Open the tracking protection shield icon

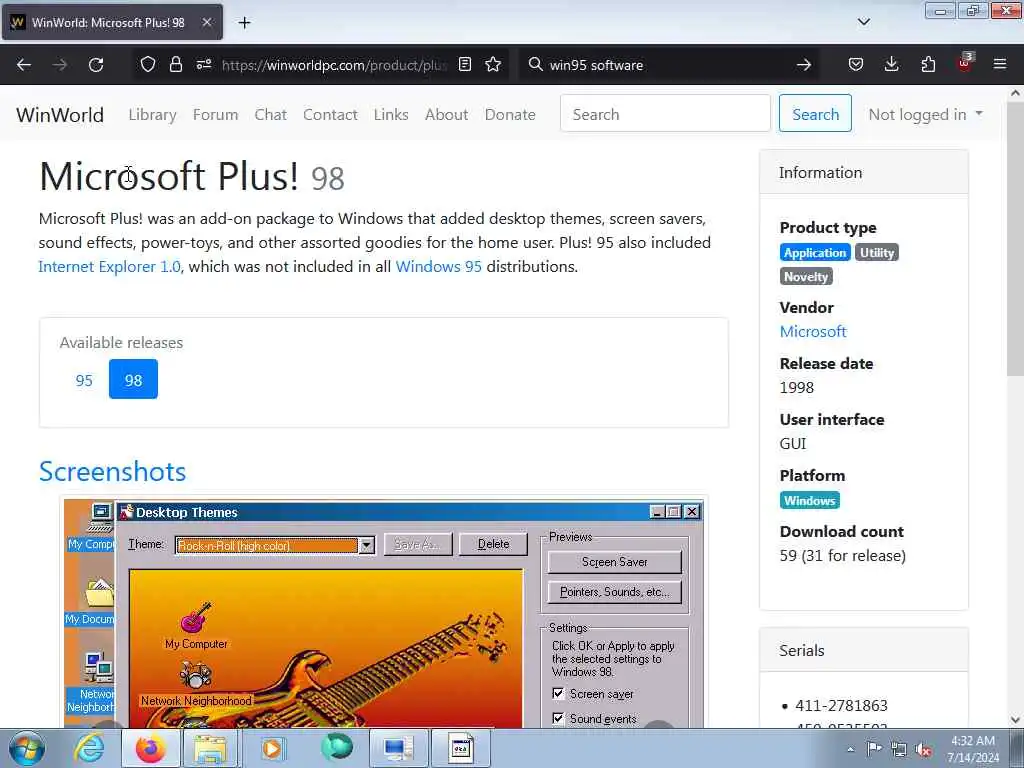[148, 64]
